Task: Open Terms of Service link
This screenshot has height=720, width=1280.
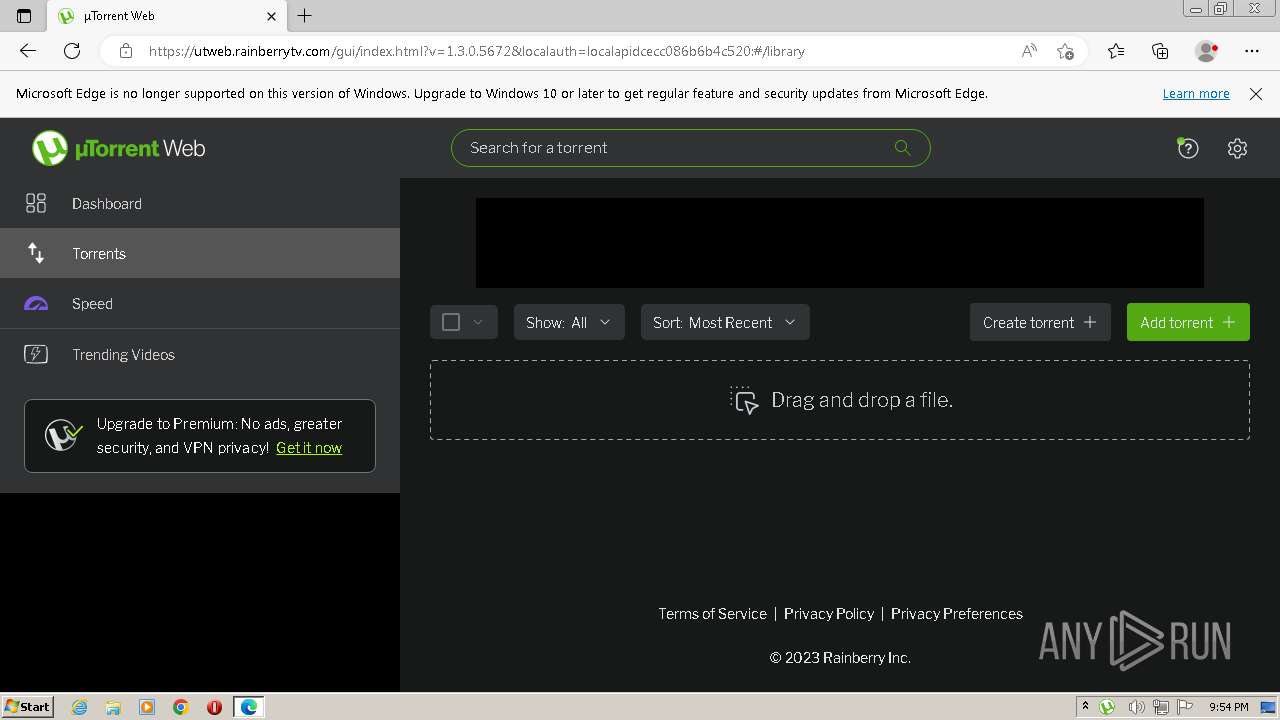Action: (x=712, y=614)
